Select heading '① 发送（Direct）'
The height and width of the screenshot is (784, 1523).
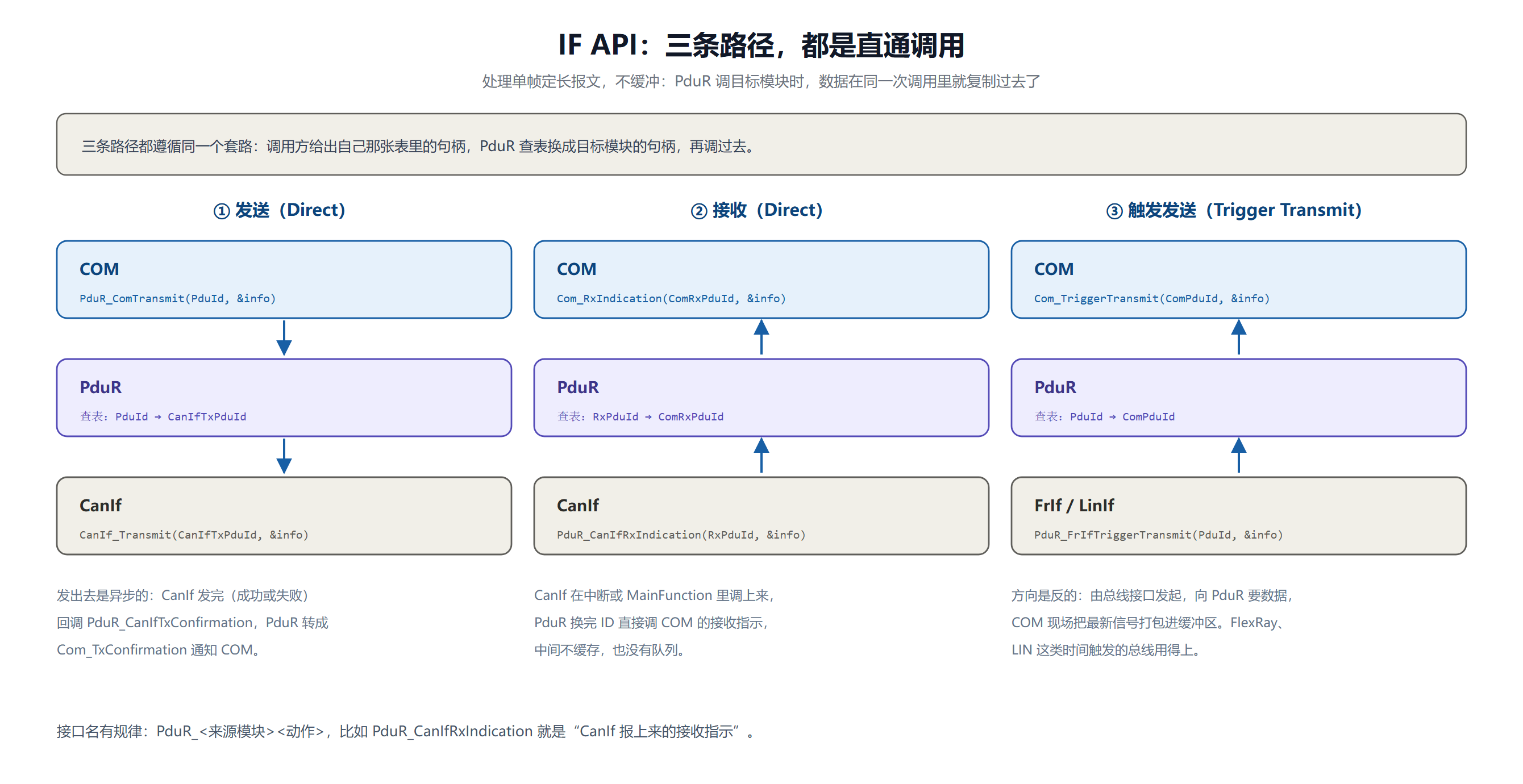click(279, 210)
